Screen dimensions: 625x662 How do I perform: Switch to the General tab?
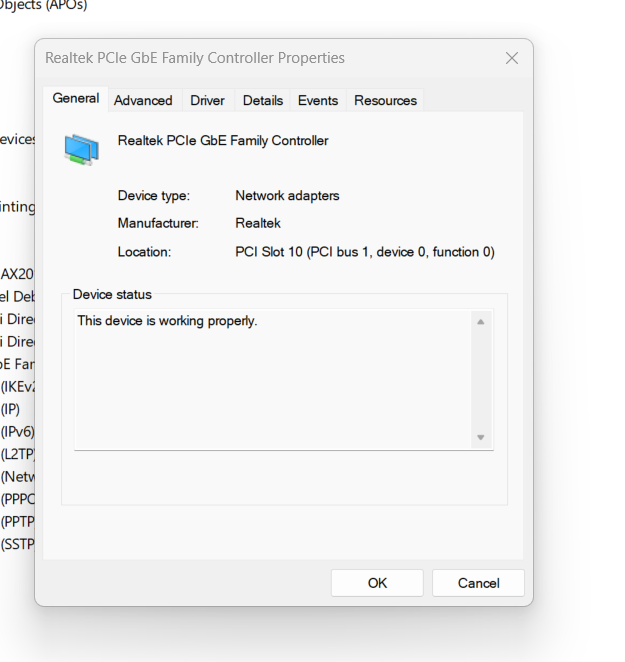76,98
